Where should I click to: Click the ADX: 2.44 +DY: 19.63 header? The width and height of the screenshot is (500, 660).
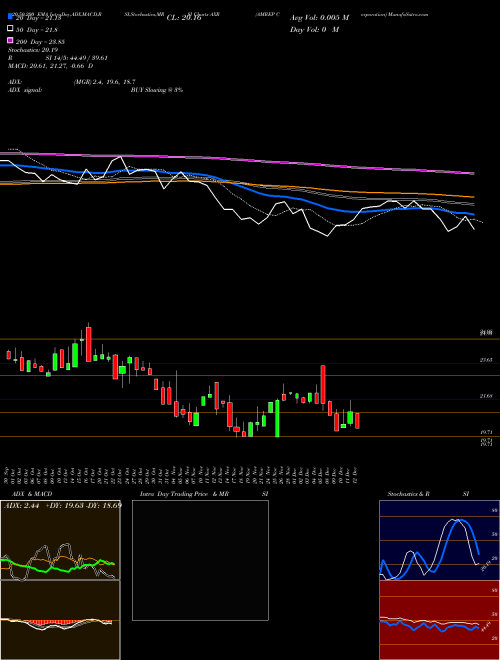click(63, 505)
